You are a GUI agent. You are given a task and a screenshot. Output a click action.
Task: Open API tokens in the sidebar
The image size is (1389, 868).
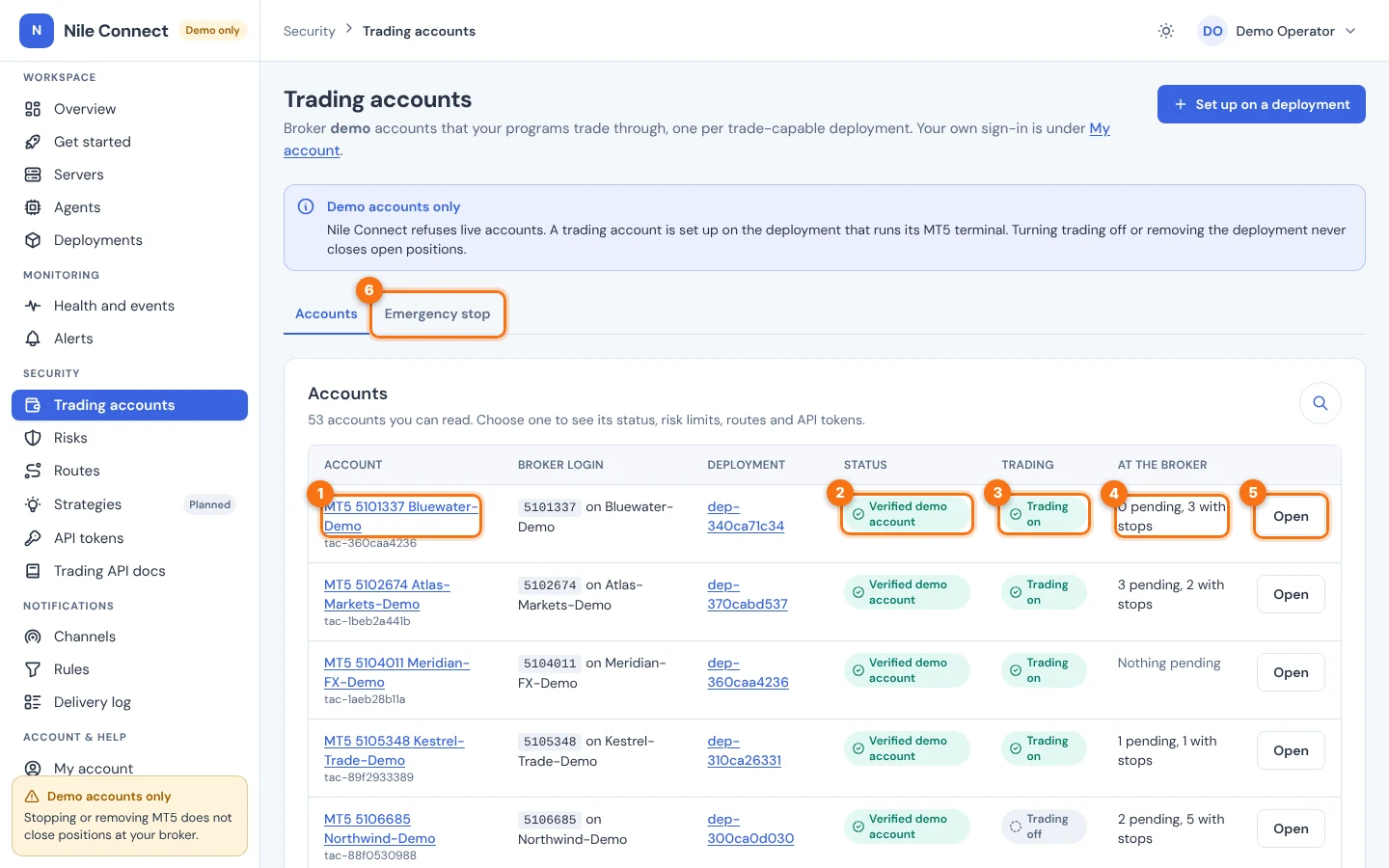tap(129, 538)
